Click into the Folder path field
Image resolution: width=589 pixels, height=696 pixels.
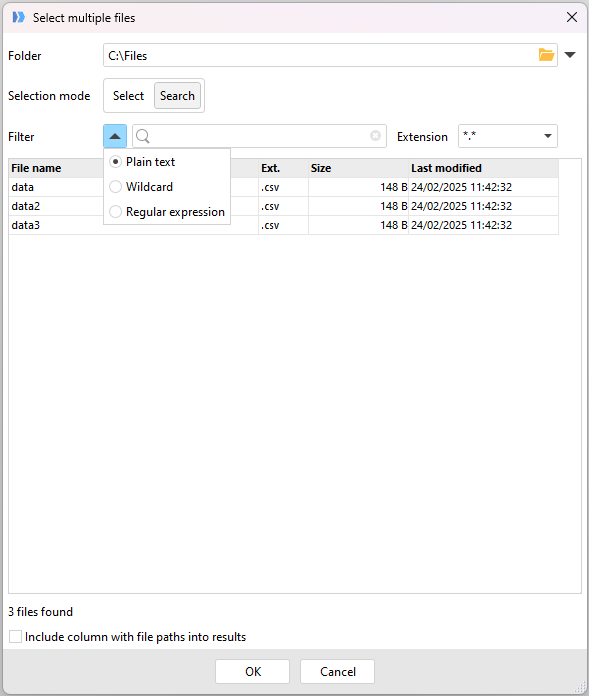(320, 55)
